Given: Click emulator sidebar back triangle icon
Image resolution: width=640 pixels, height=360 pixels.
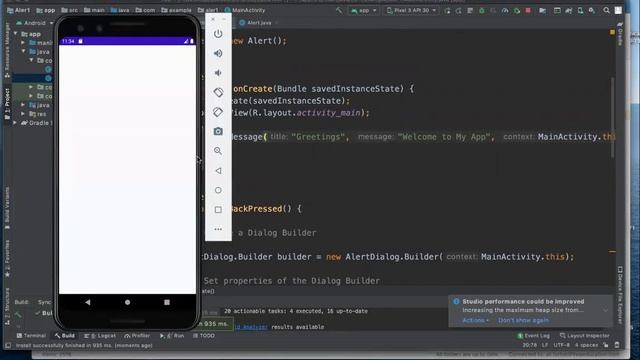Looking at the screenshot, I should pyautogui.click(x=218, y=171).
